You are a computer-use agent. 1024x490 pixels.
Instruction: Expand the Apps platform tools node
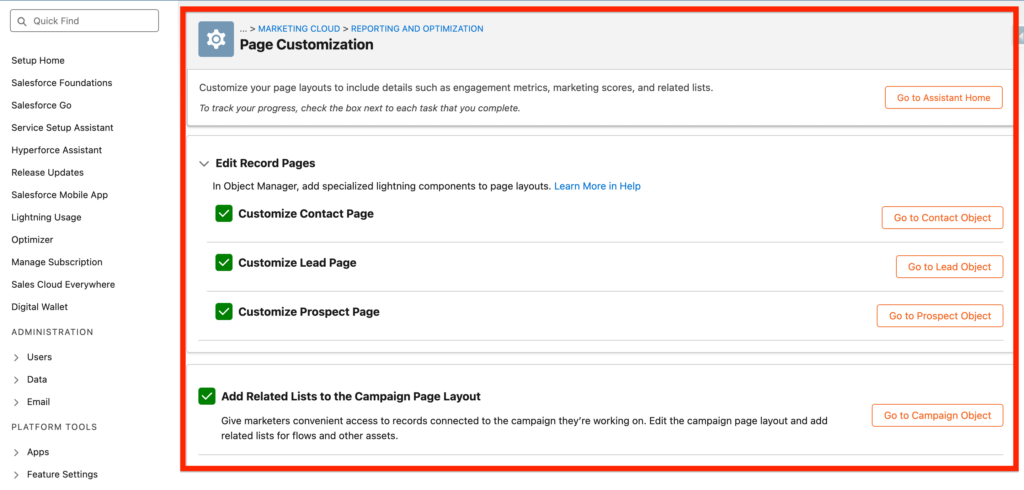pos(17,452)
